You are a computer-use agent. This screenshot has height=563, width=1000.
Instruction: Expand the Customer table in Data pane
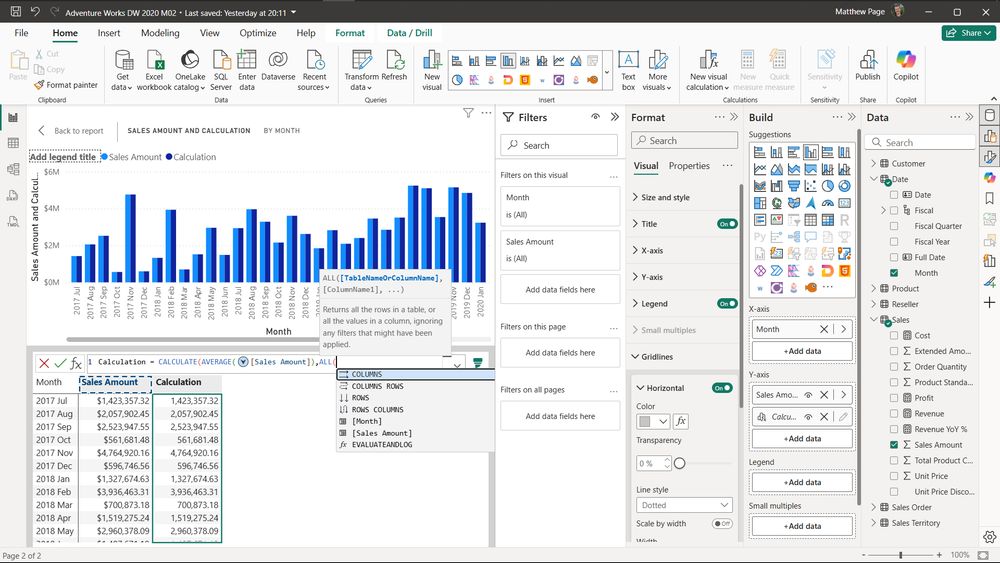click(873, 163)
